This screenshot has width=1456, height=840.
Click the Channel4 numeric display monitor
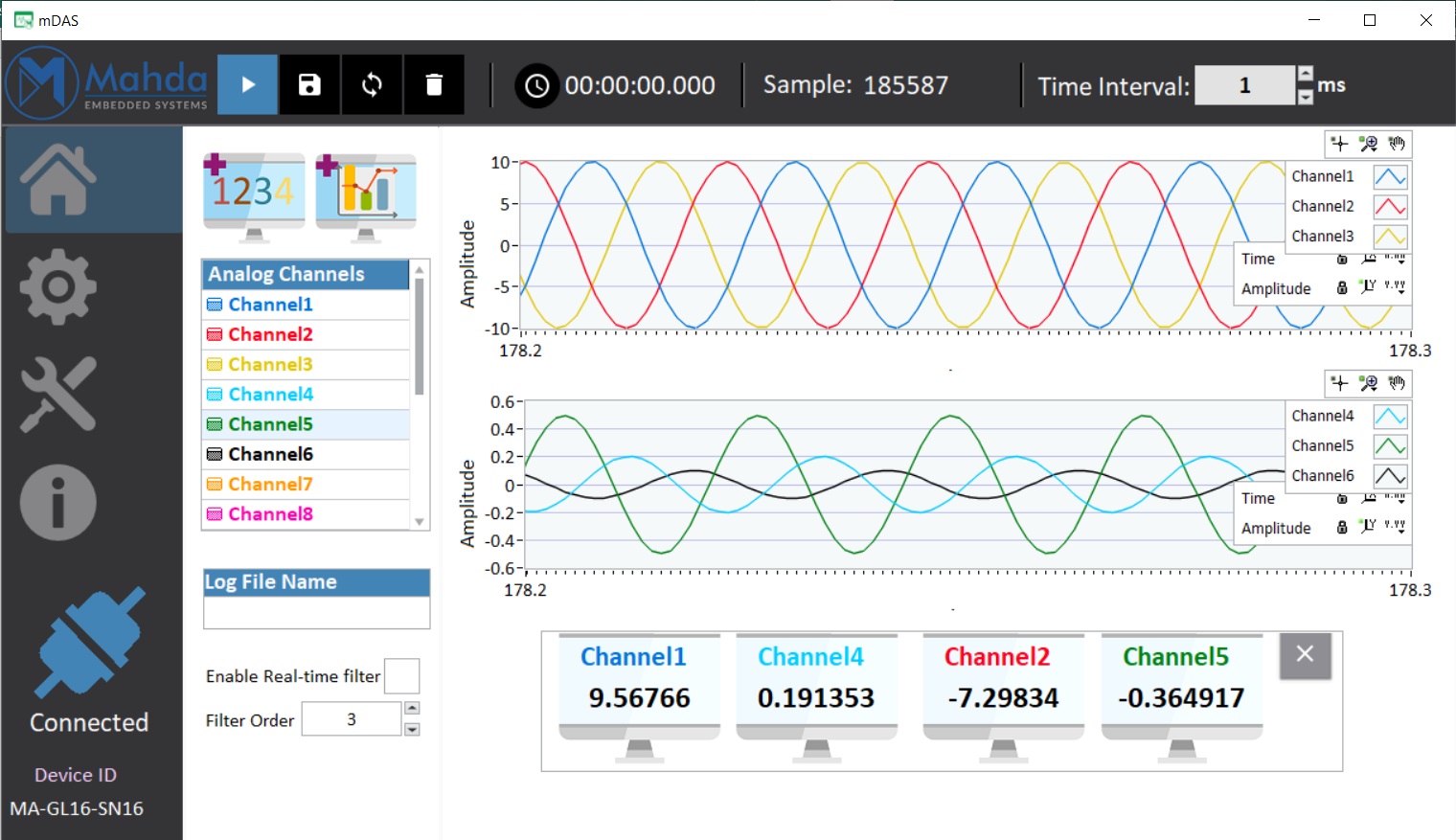(x=816, y=697)
